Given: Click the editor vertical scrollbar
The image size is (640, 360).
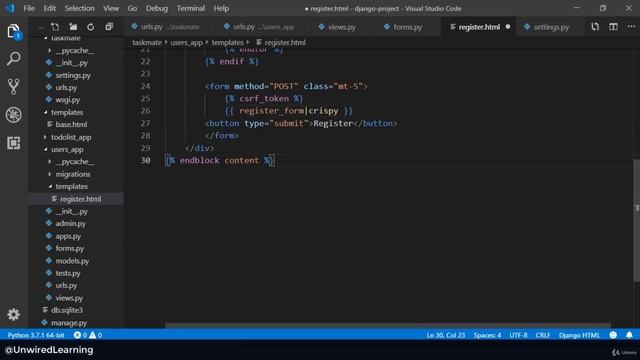Looking at the screenshot, I should [x=636, y=220].
